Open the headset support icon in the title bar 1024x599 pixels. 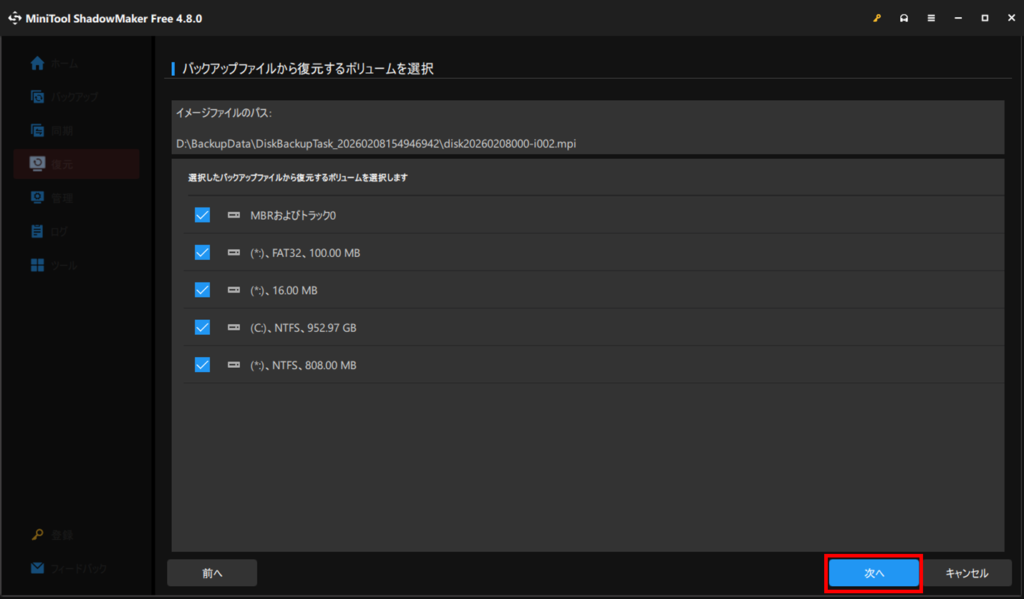[x=904, y=18]
